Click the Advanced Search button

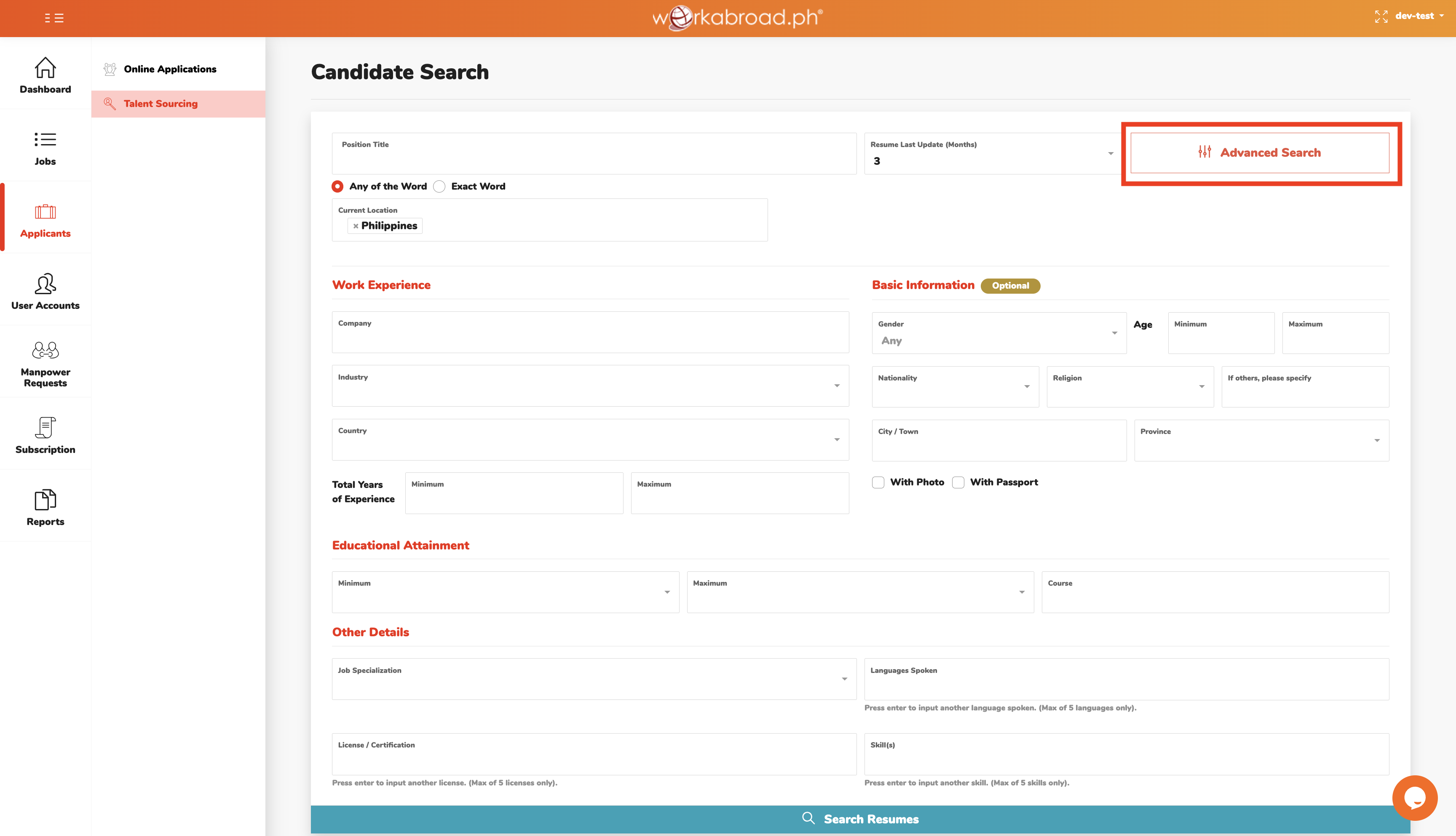[x=1260, y=153]
